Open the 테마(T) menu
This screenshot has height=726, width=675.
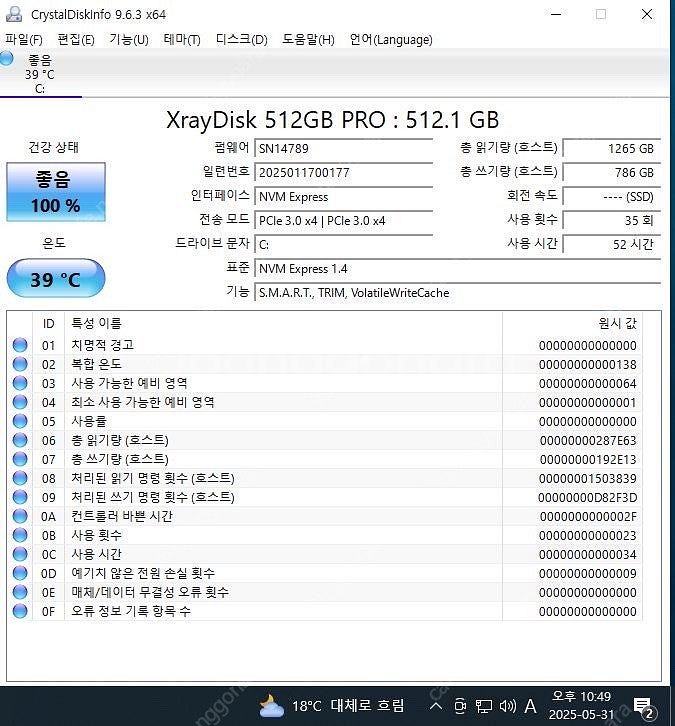[x=182, y=40]
